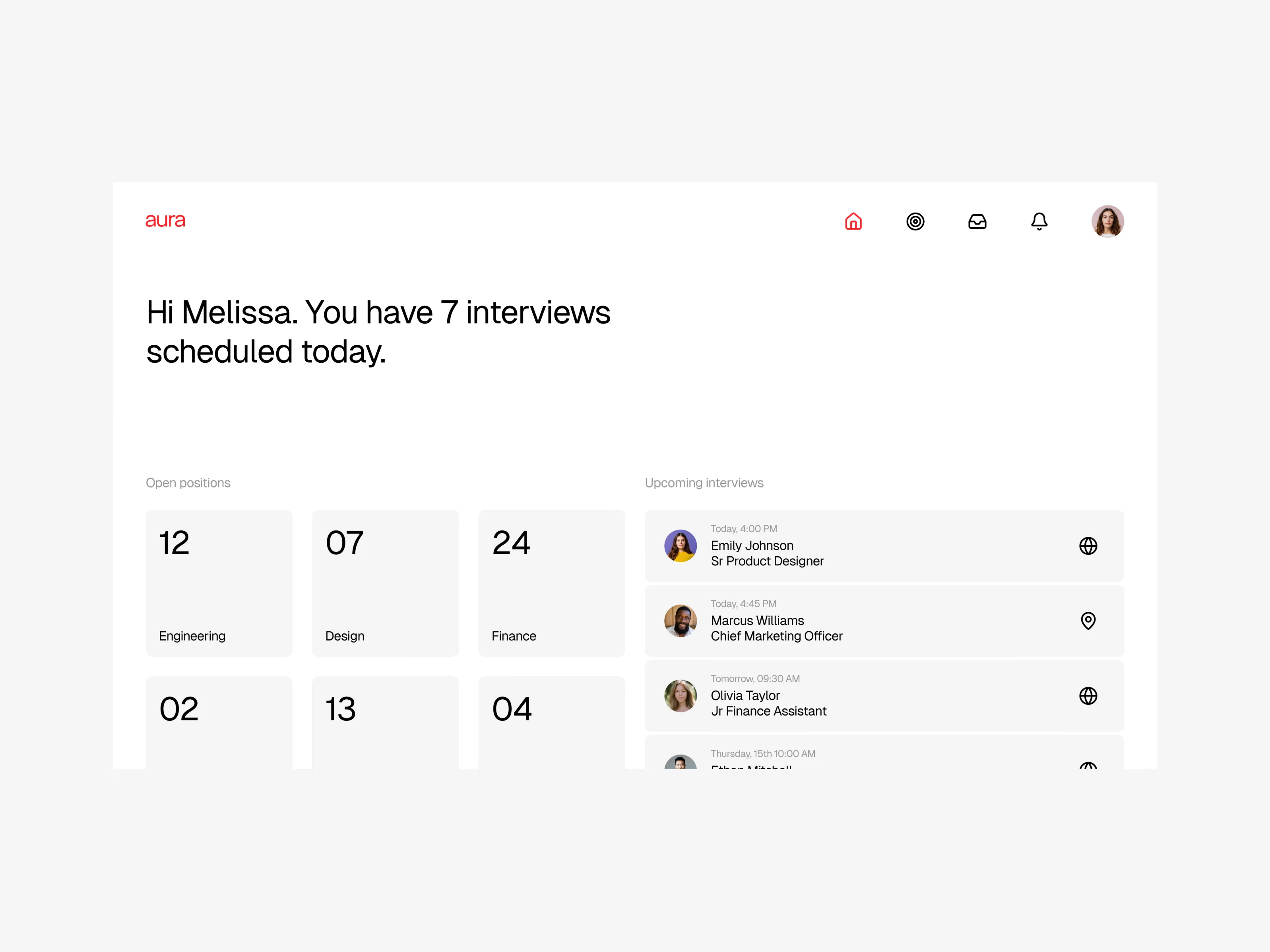Click globe icon for Emily Johnson interview
1270x952 pixels.
pos(1088,546)
